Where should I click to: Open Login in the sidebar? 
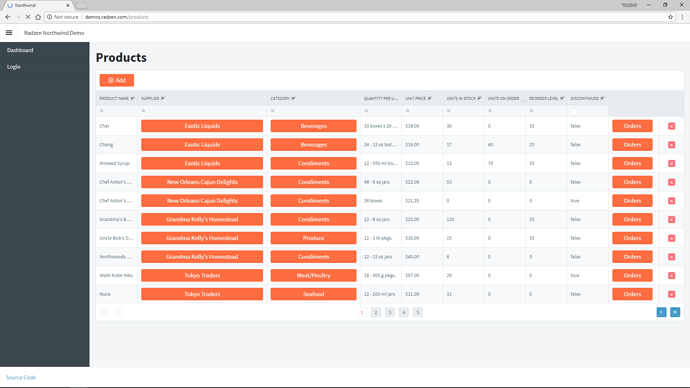pyautogui.click(x=14, y=67)
